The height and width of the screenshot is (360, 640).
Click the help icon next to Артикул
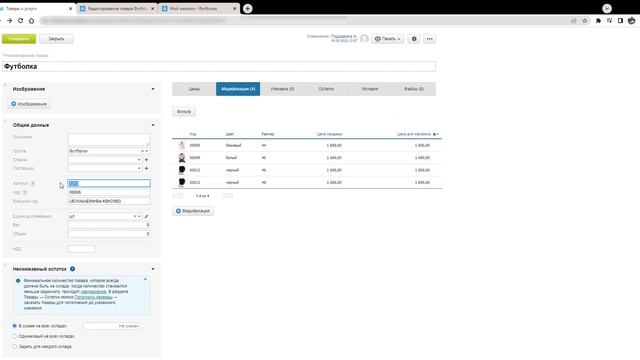click(33, 183)
